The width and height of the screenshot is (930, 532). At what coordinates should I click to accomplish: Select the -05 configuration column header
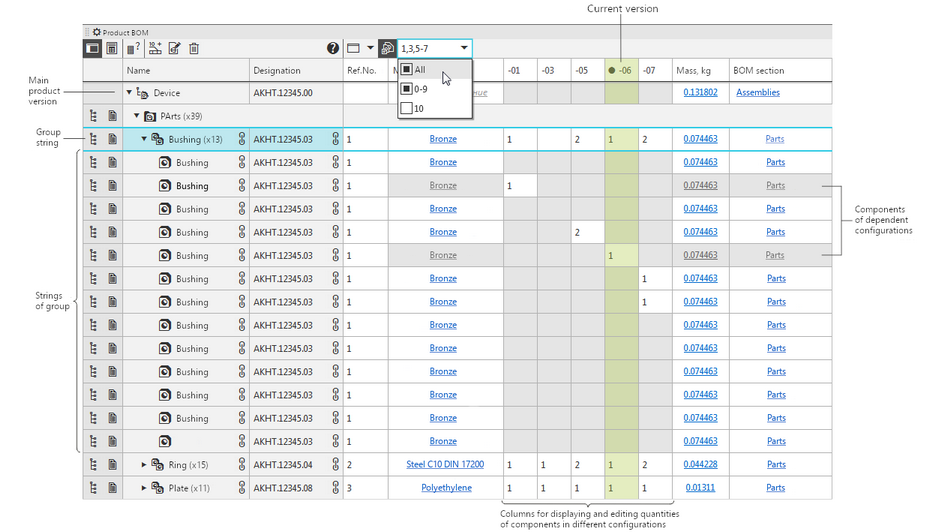(588, 70)
